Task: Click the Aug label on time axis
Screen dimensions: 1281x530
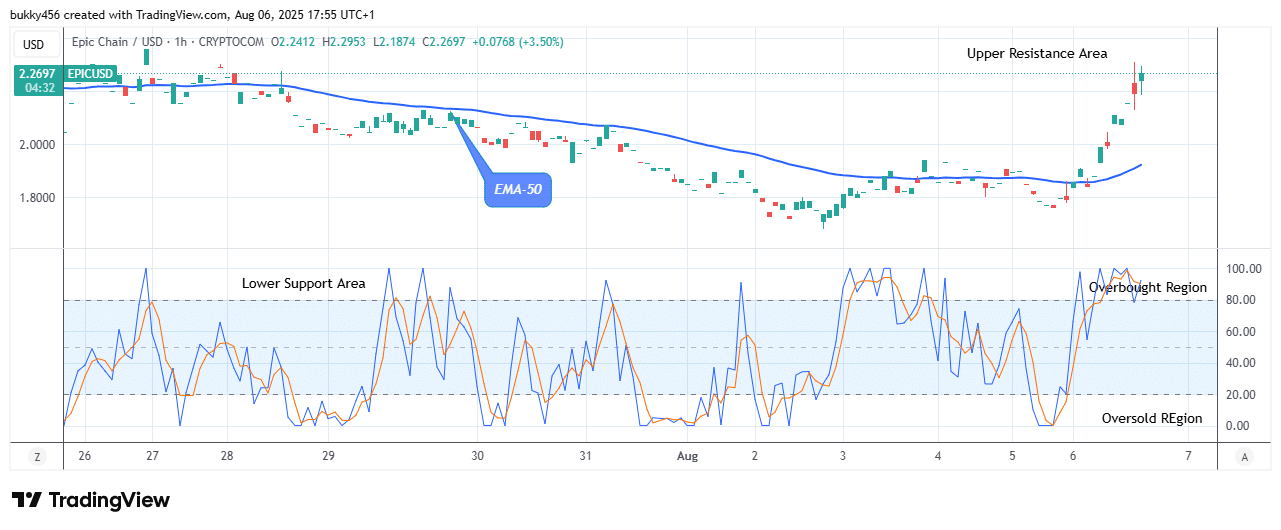Action: (687, 456)
